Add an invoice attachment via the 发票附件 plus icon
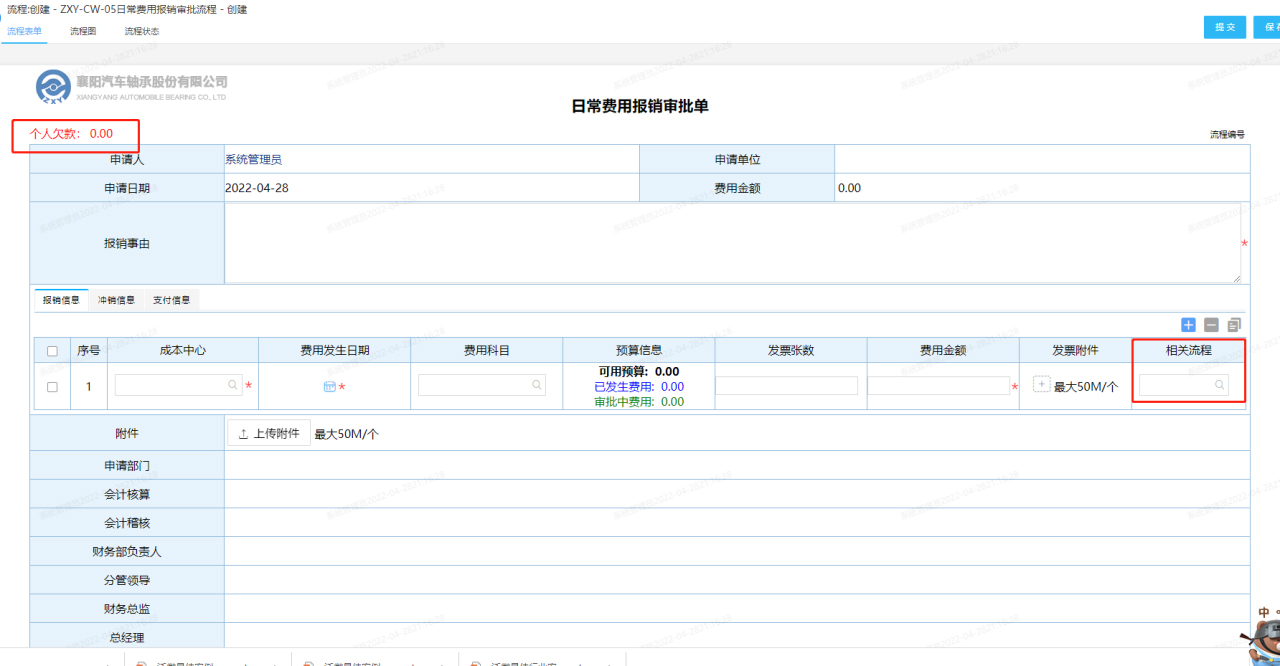Screen dimensions: 1280x666 tap(1041, 385)
